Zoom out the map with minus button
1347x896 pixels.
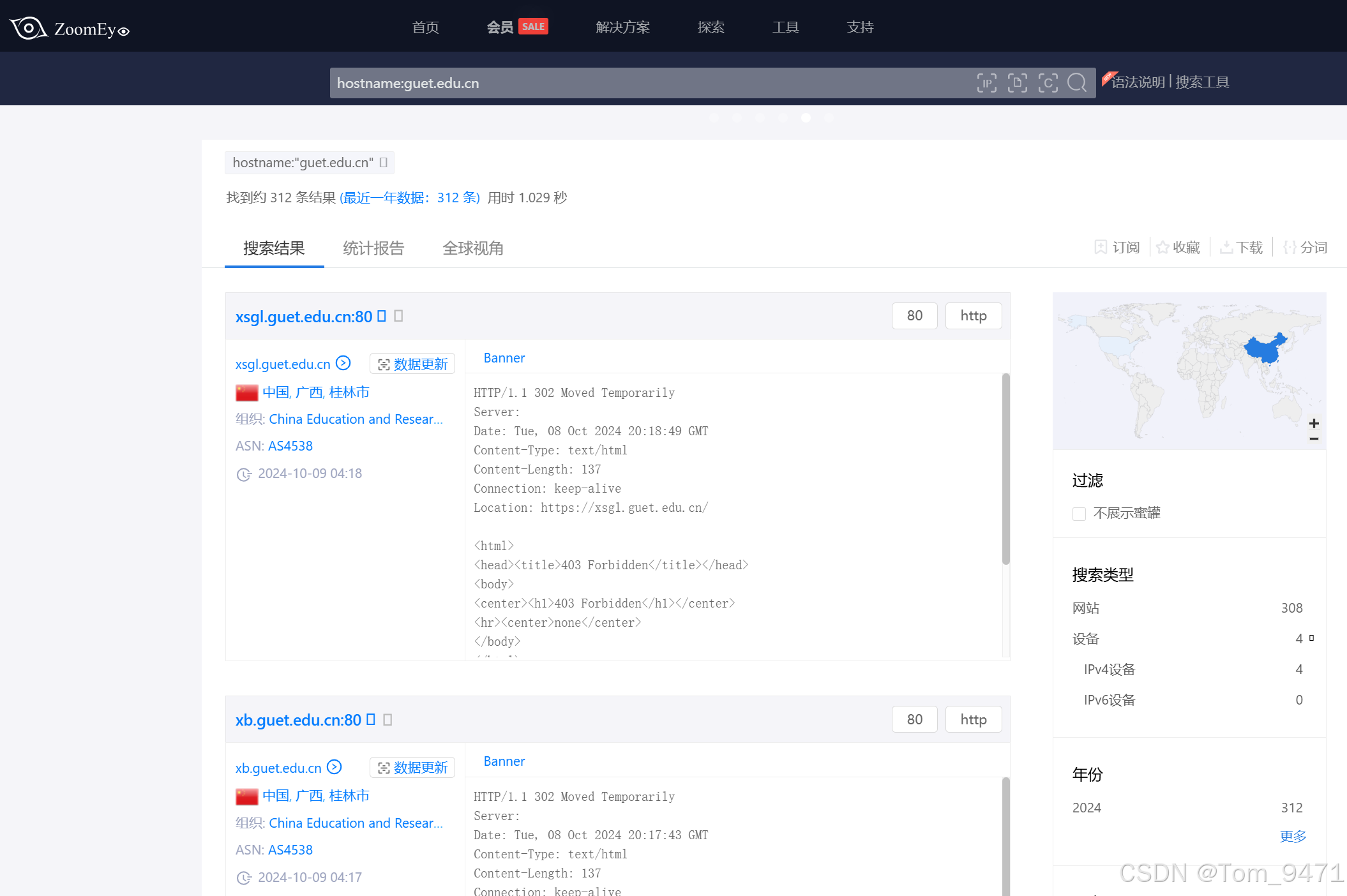[1314, 438]
